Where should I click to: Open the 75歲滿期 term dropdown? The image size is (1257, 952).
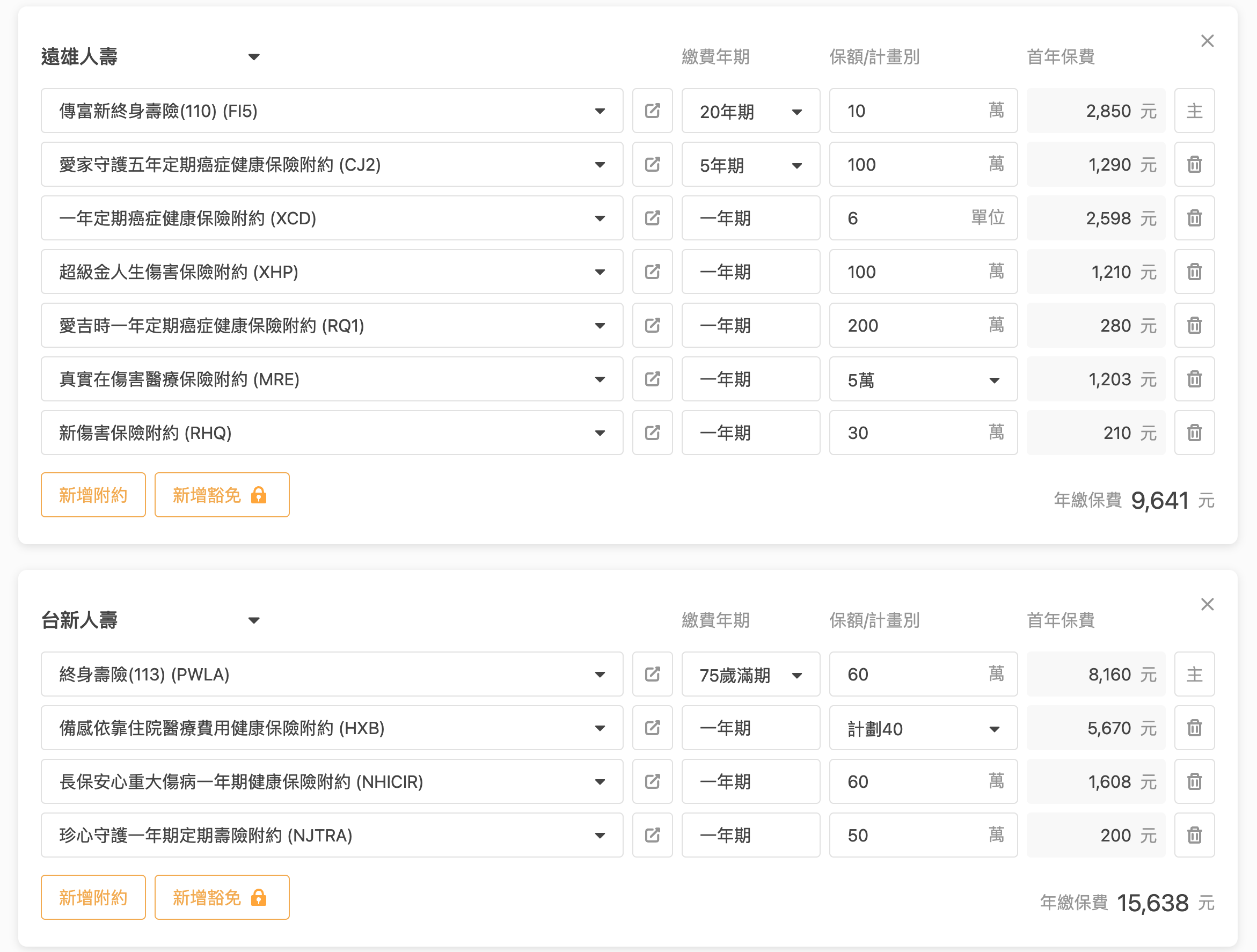point(751,674)
